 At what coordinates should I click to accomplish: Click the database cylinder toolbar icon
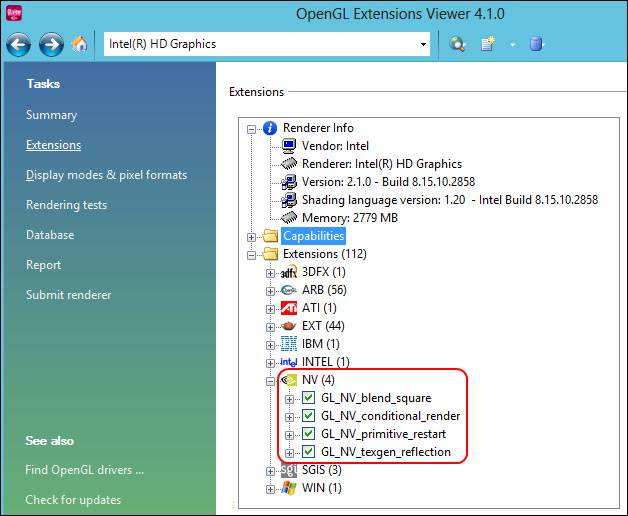(537, 44)
